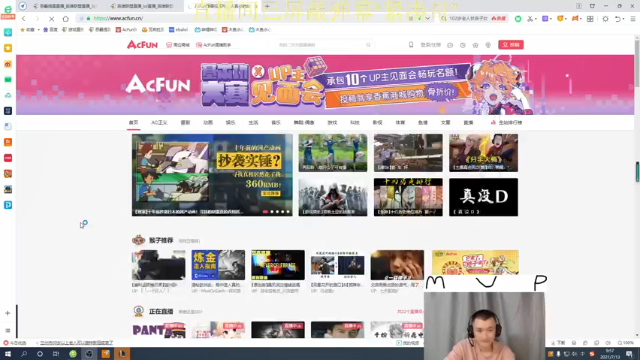Open the Windows Start button
Viewport: 640px width, 360px height.
[8, 354]
